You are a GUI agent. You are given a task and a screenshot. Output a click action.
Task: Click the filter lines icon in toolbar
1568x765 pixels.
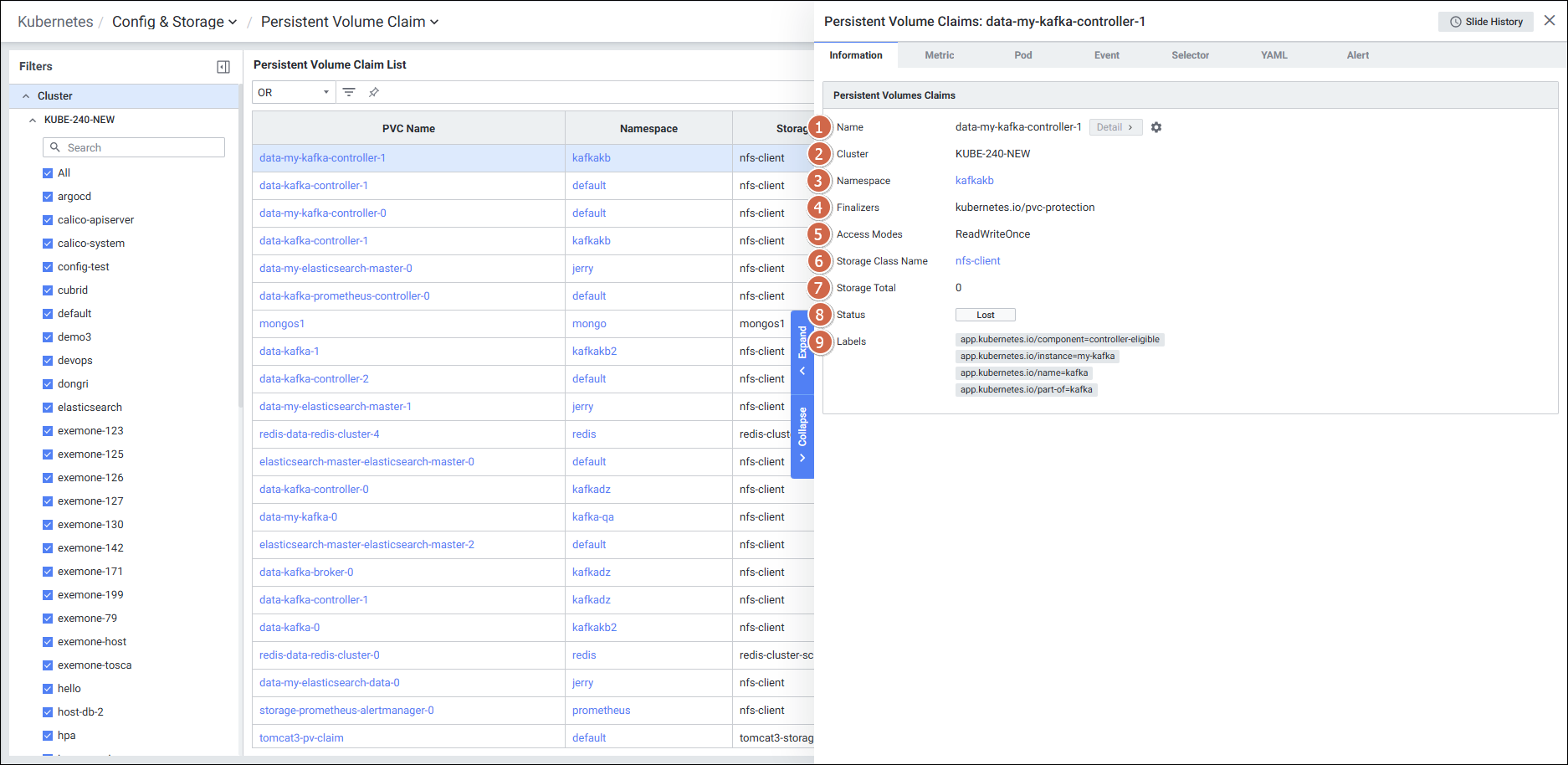coord(349,92)
